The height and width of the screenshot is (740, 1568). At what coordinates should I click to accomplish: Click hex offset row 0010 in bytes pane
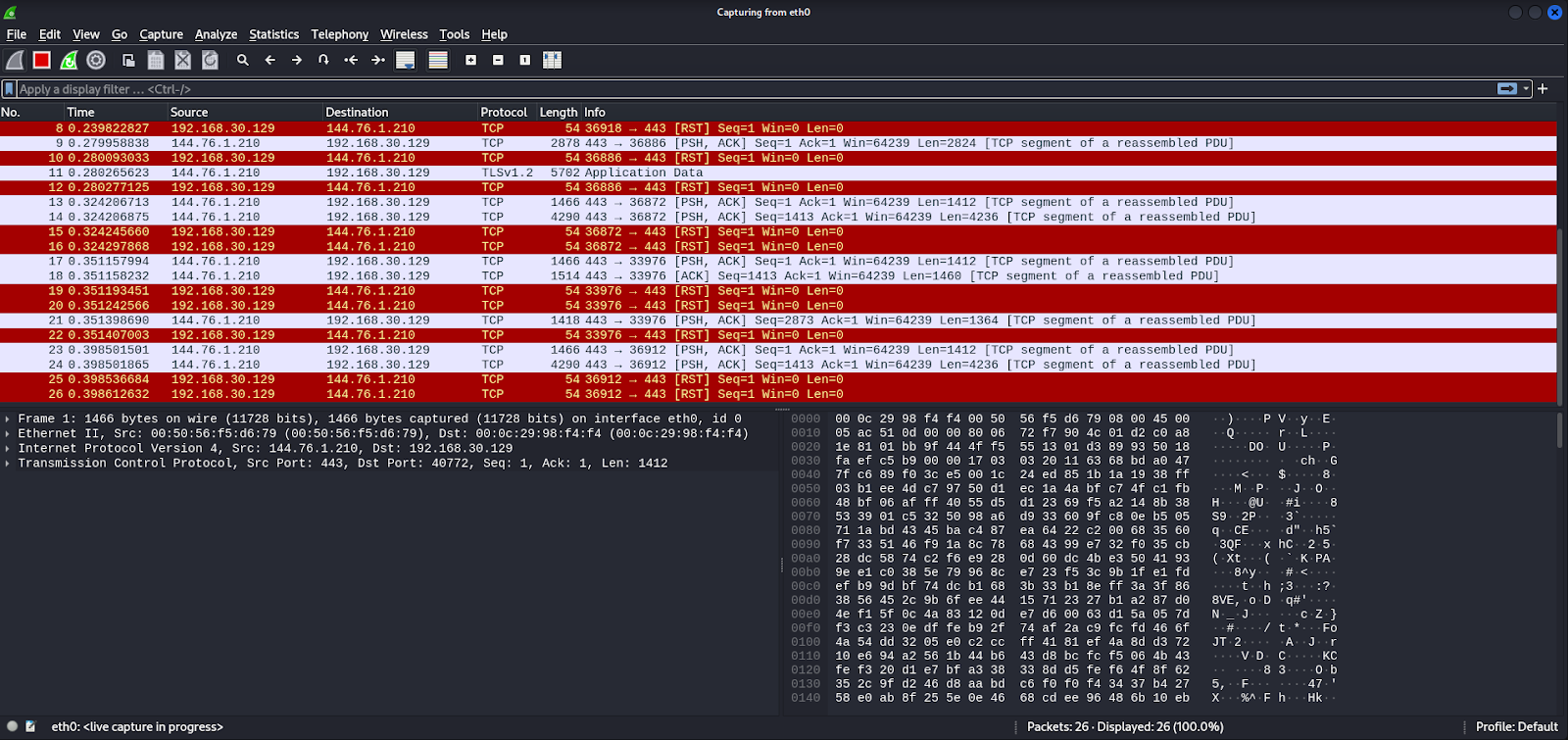[x=806, y=433]
